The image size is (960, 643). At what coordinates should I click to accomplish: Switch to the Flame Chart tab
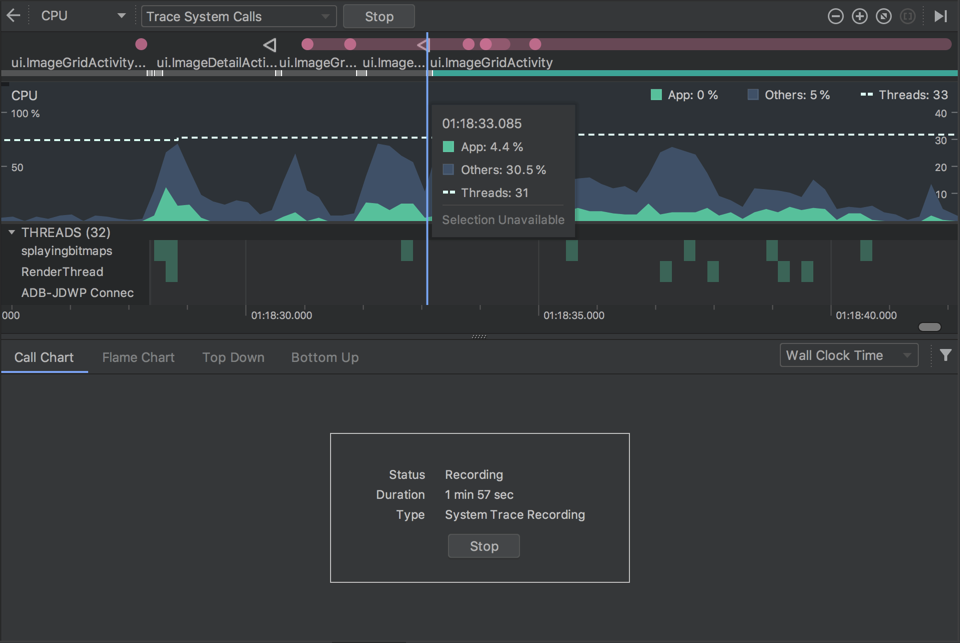click(x=138, y=358)
